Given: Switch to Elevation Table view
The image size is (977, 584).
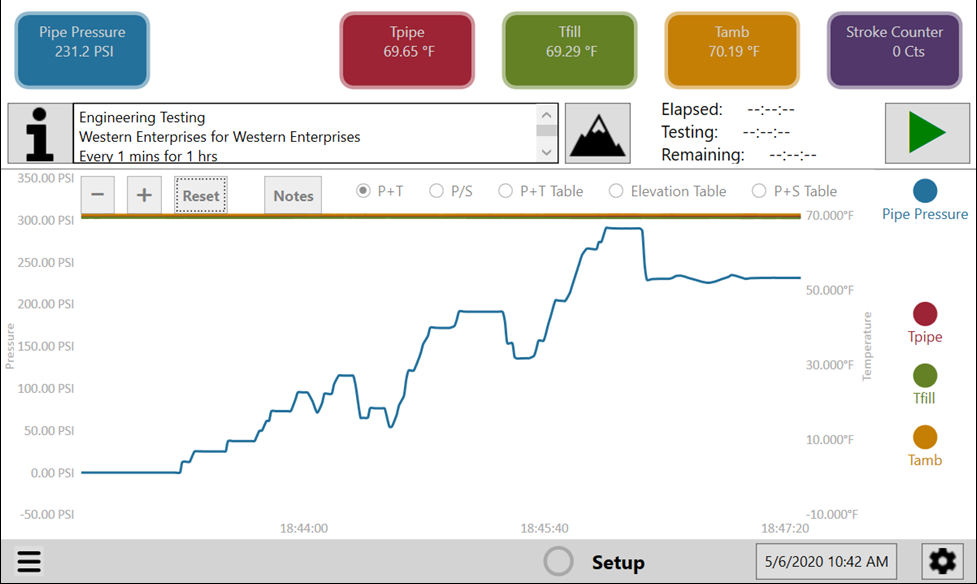Looking at the screenshot, I should (x=616, y=191).
